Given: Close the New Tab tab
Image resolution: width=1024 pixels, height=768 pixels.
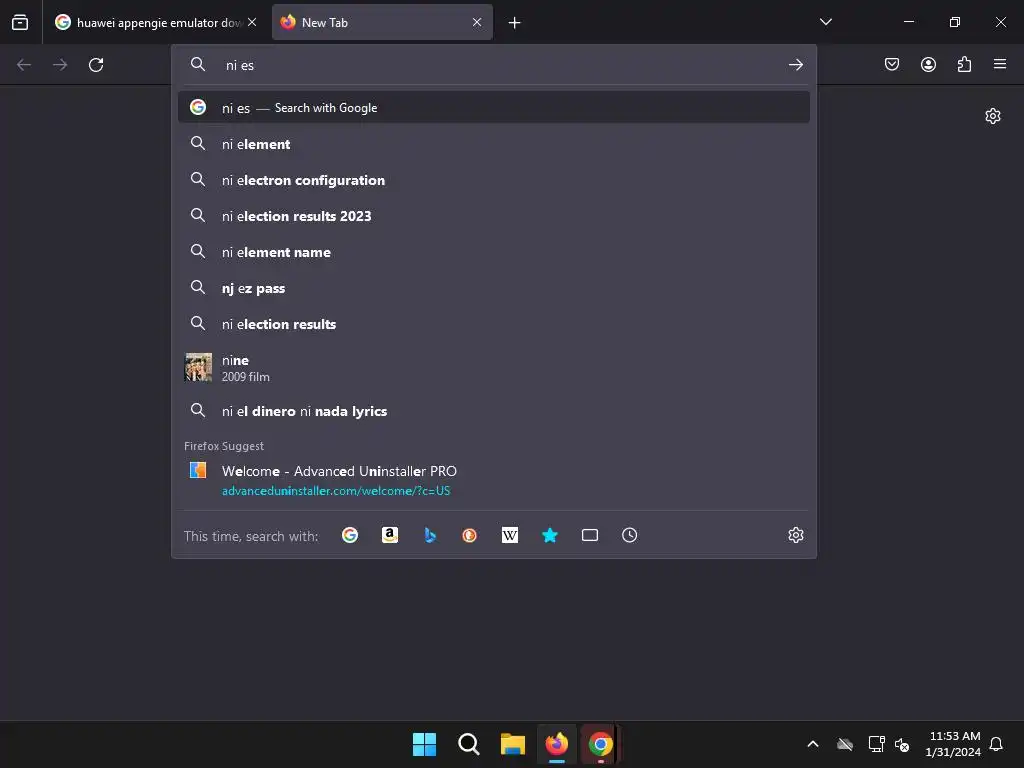Looking at the screenshot, I should coord(477,22).
